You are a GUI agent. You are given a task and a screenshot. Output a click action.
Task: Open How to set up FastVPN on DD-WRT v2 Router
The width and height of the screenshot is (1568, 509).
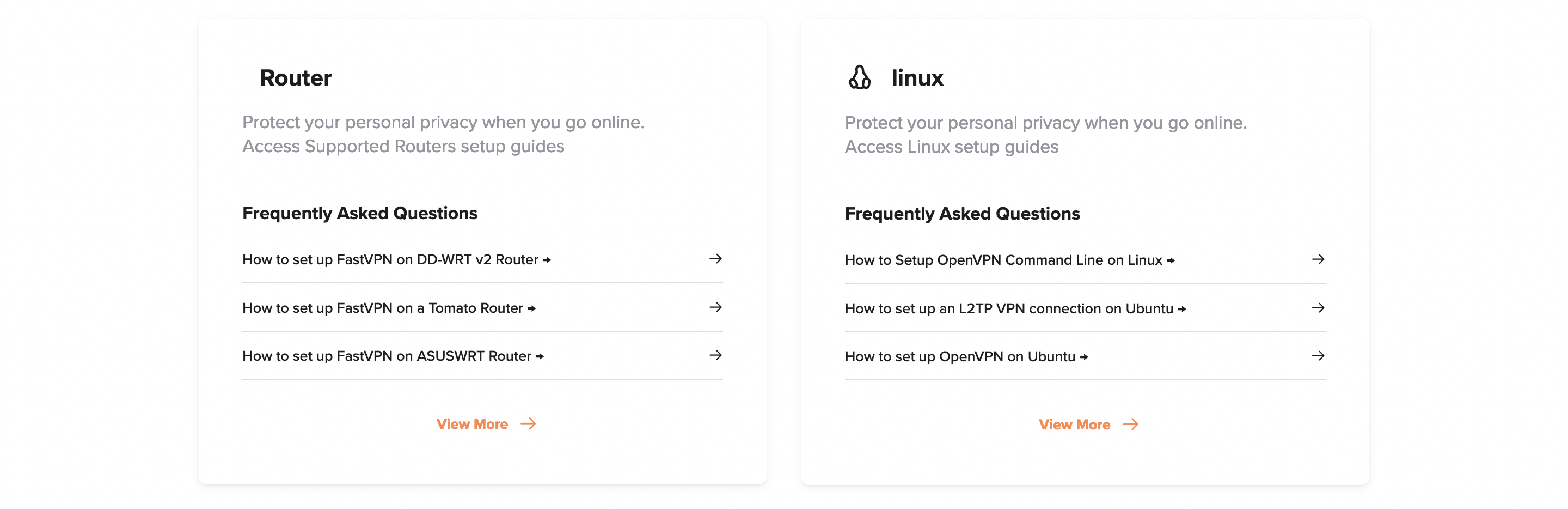[396, 260]
